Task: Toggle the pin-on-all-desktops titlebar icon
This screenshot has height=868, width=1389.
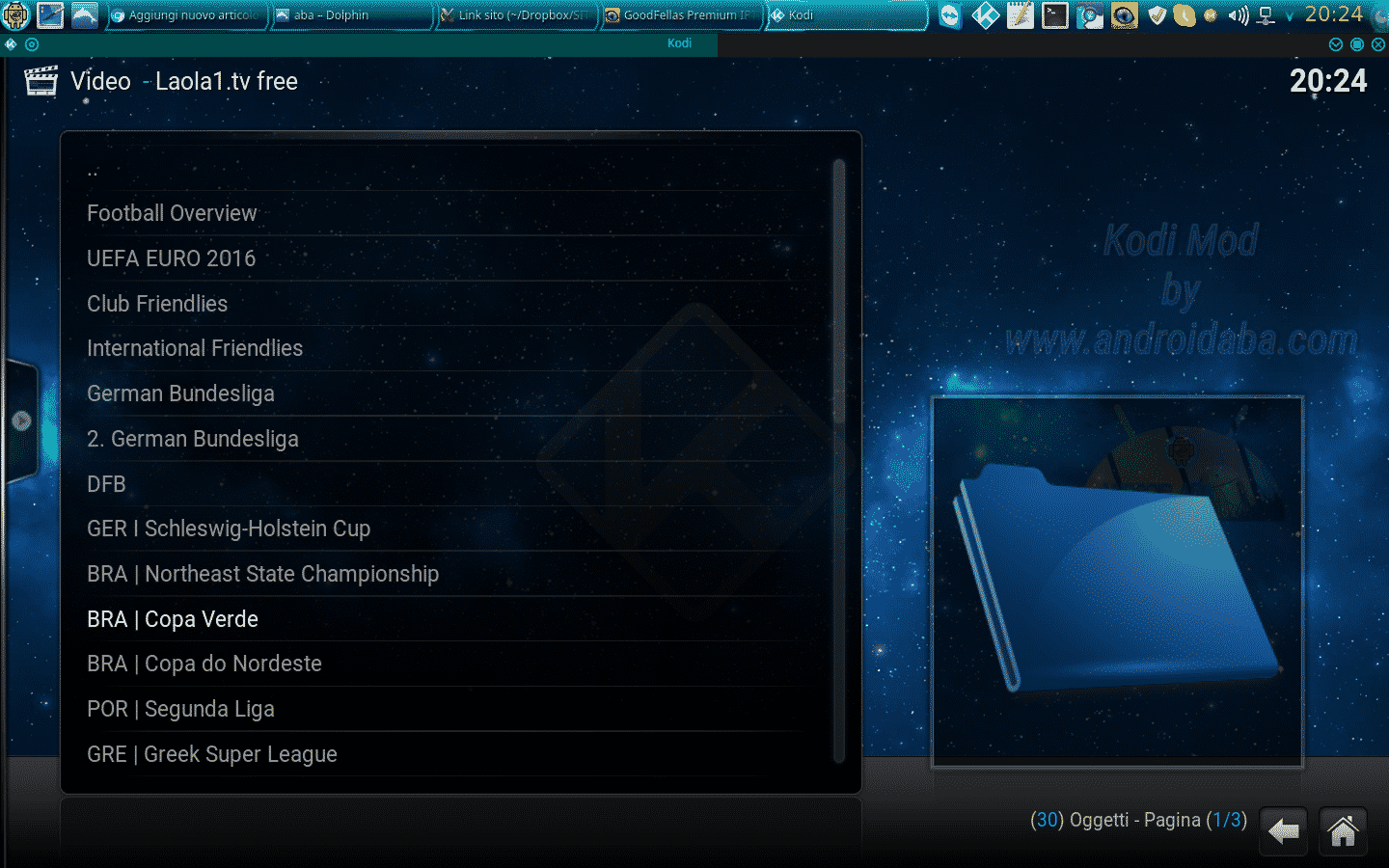Action: coord(32,44)
